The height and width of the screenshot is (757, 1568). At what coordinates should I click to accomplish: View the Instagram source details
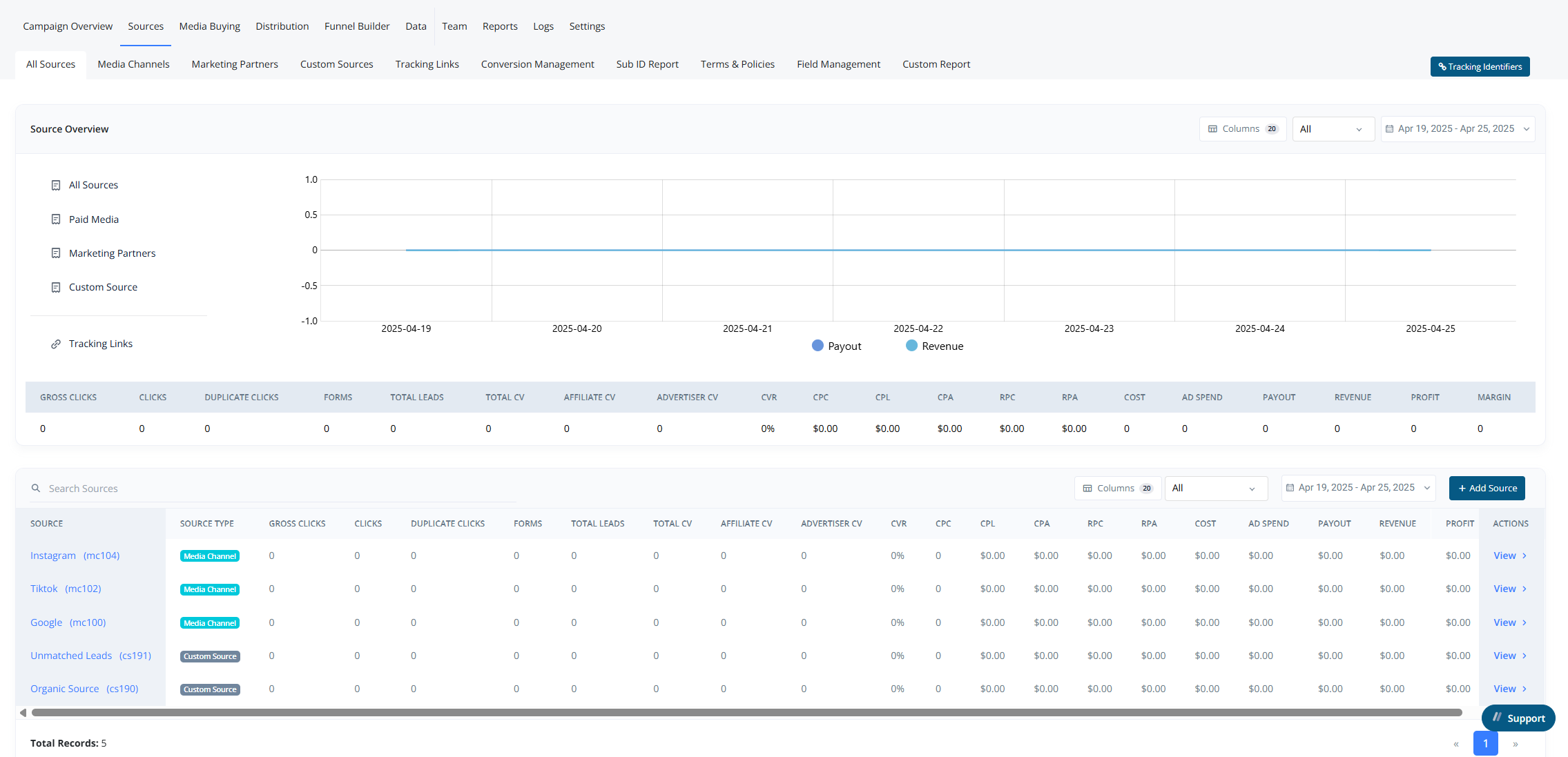point(1509,556)
